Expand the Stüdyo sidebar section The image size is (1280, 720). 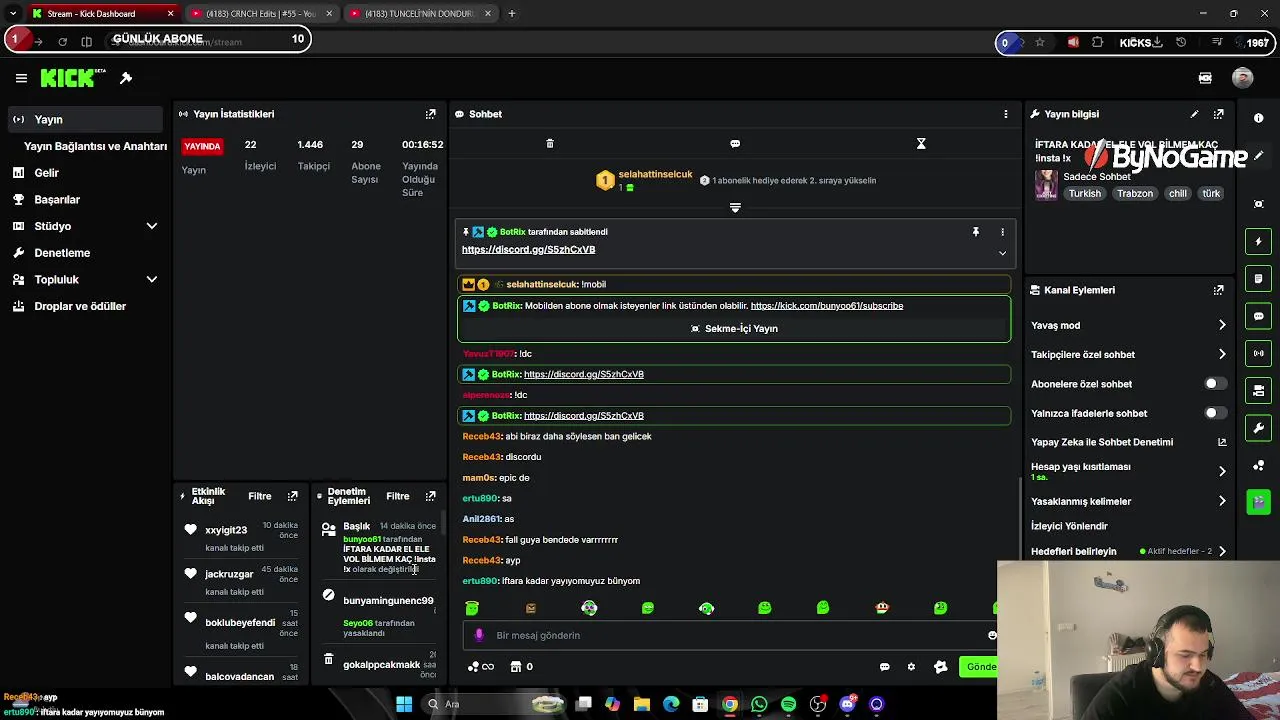152,226
